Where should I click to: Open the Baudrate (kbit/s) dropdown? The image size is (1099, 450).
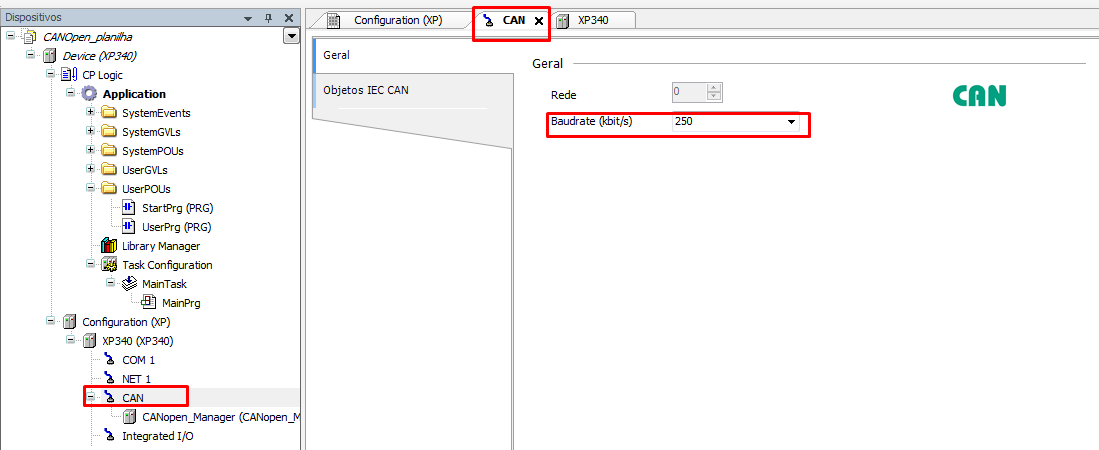(x=791, y=122)
